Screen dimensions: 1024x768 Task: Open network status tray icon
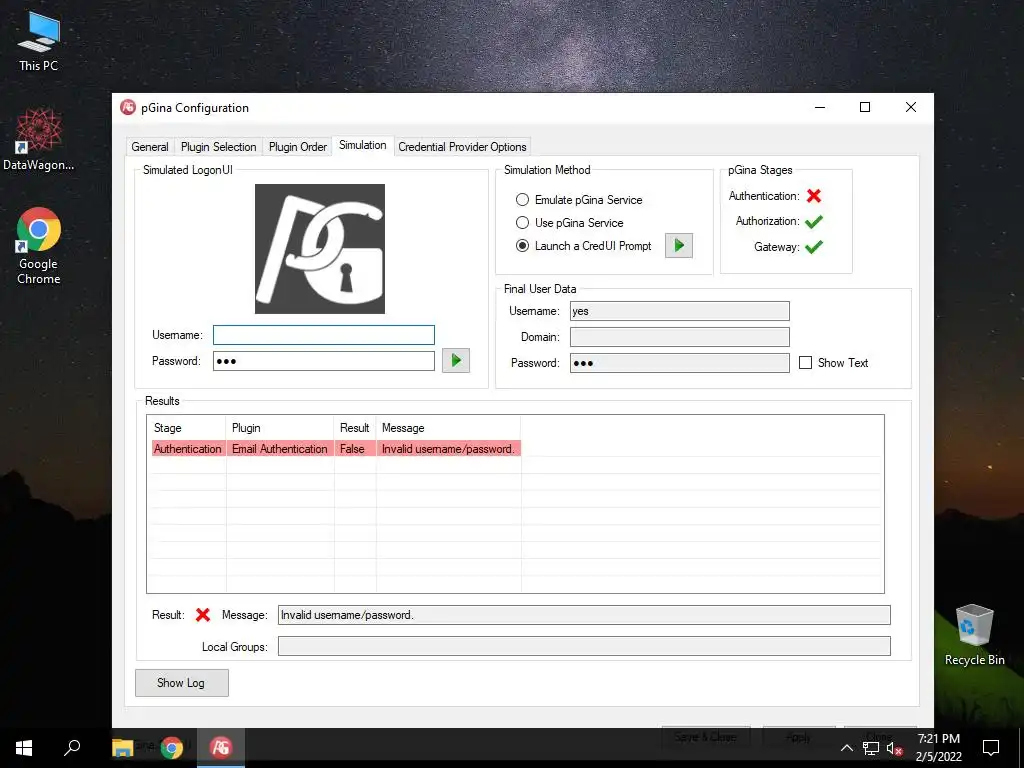(x=871, y=748)
